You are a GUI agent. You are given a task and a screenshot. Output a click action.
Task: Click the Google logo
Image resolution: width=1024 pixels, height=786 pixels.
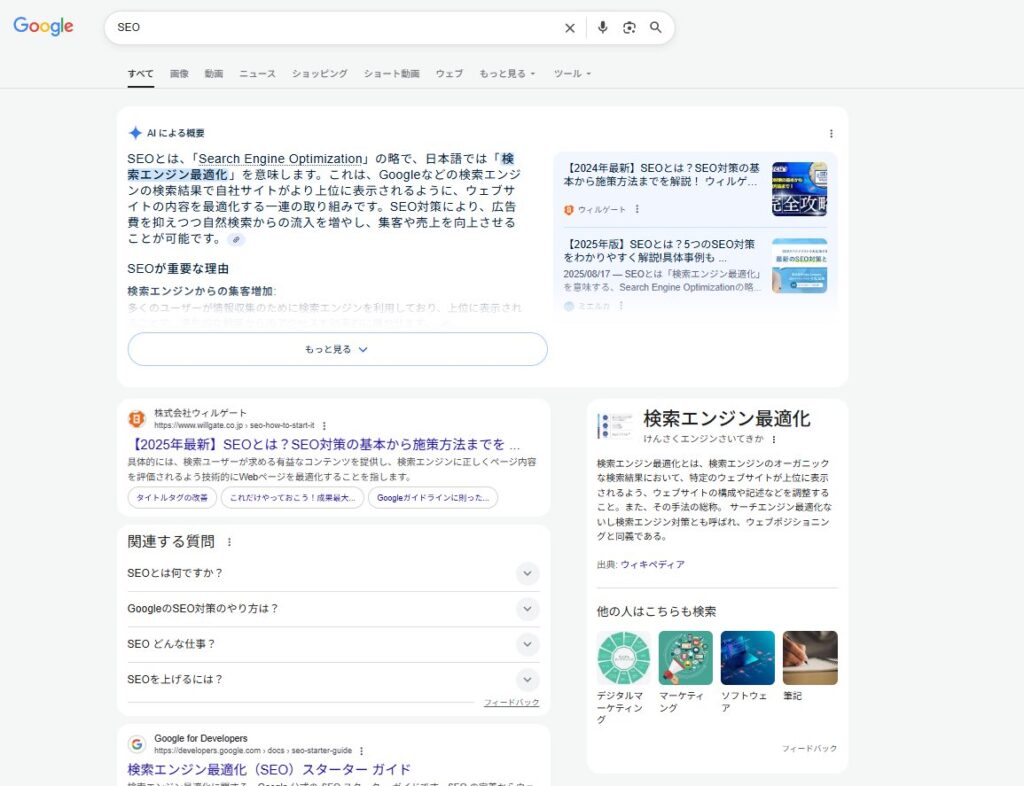[43, 27]
